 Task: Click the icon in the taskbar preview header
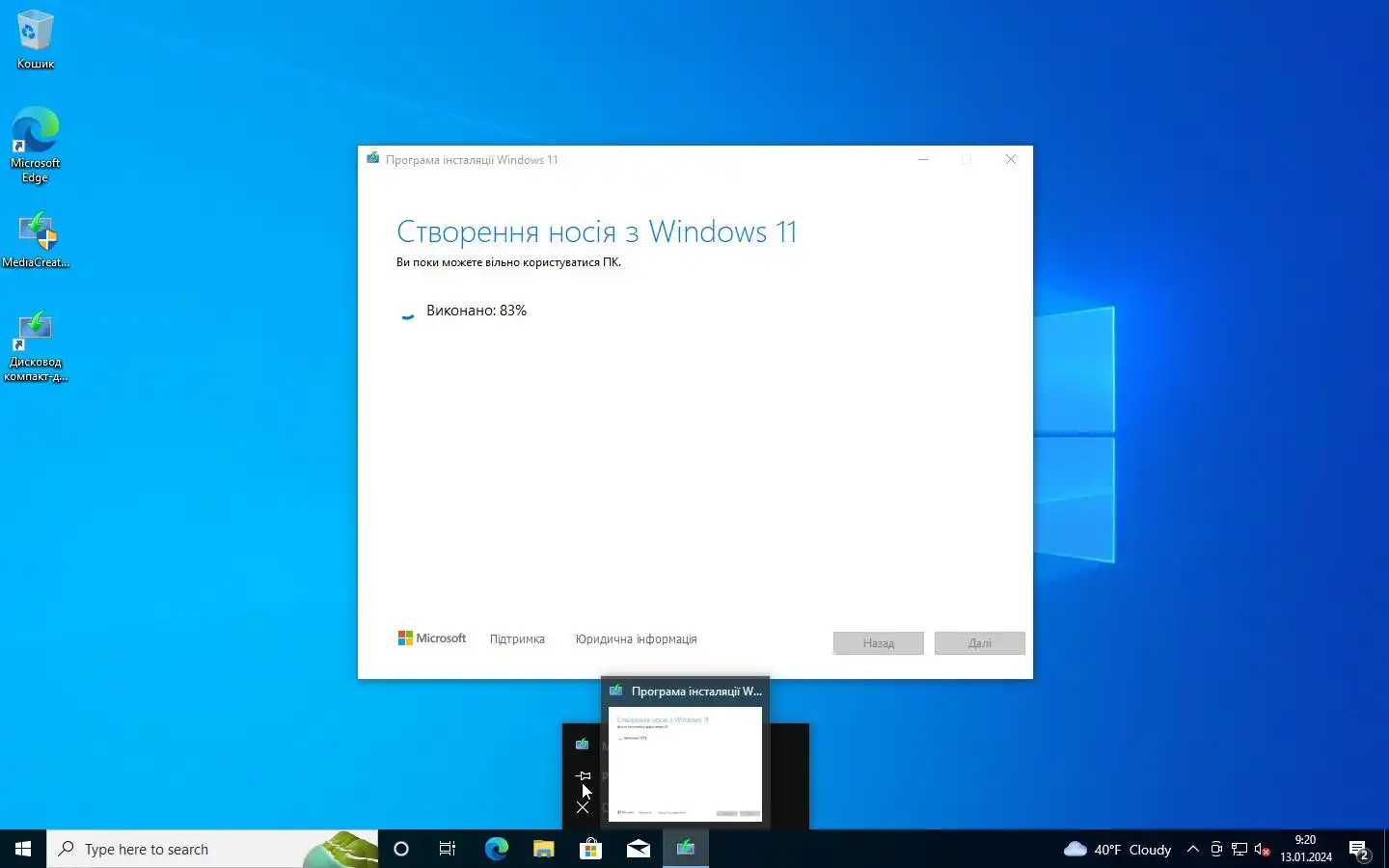(x=616, y=691)
